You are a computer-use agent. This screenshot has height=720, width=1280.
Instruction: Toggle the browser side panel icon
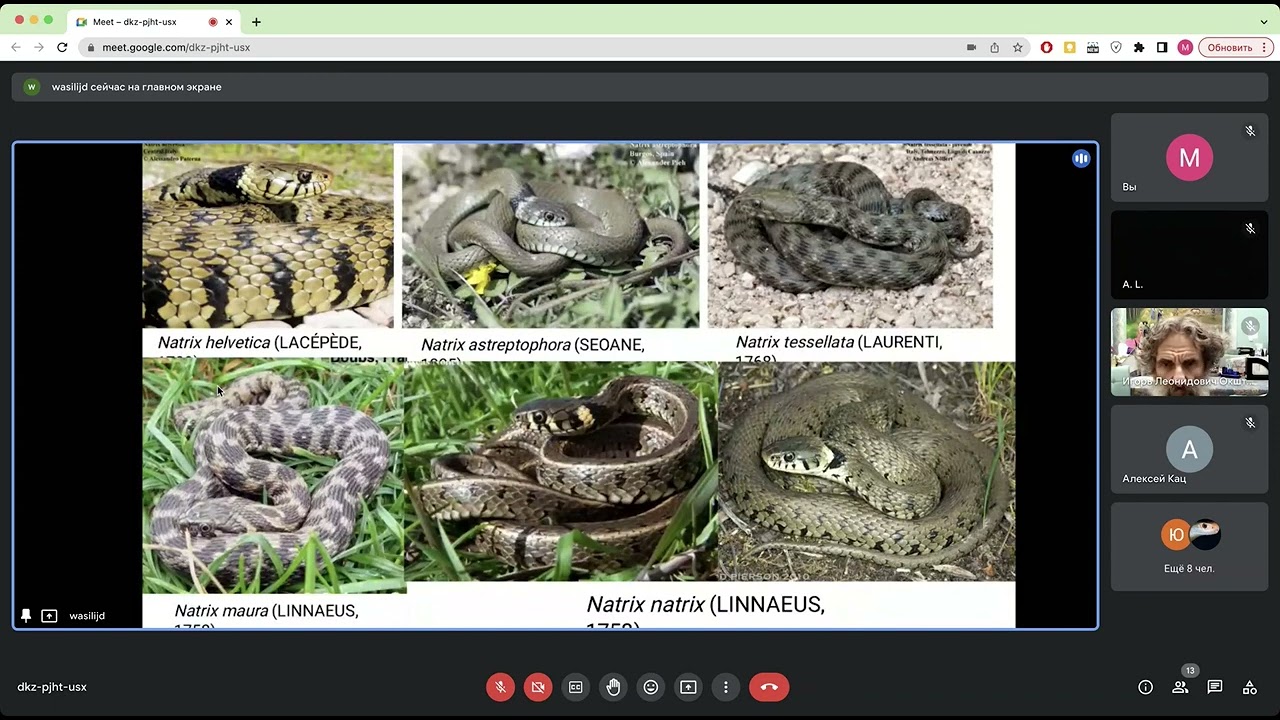click(1162, 47)
